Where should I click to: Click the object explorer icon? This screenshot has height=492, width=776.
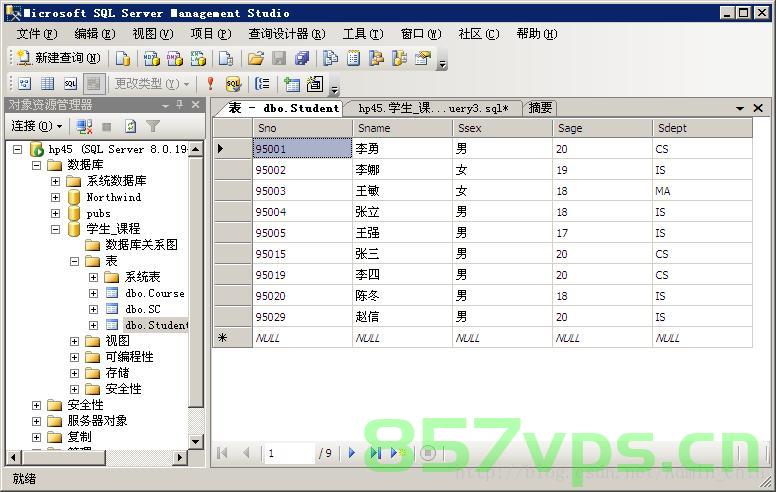tap(377, 58)
